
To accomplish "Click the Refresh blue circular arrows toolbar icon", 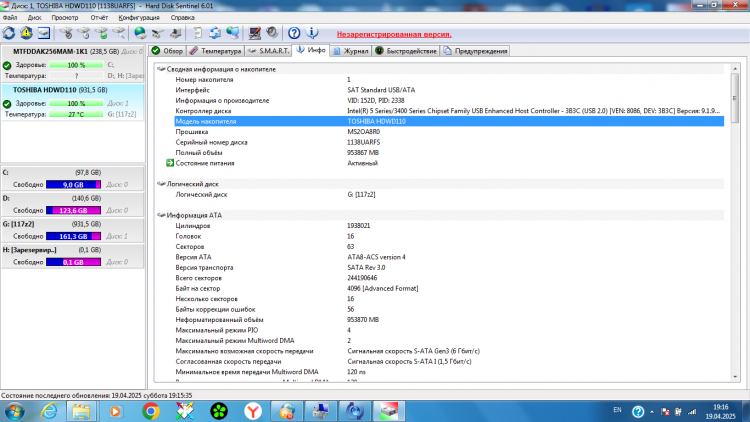I will tap(9, 33).
